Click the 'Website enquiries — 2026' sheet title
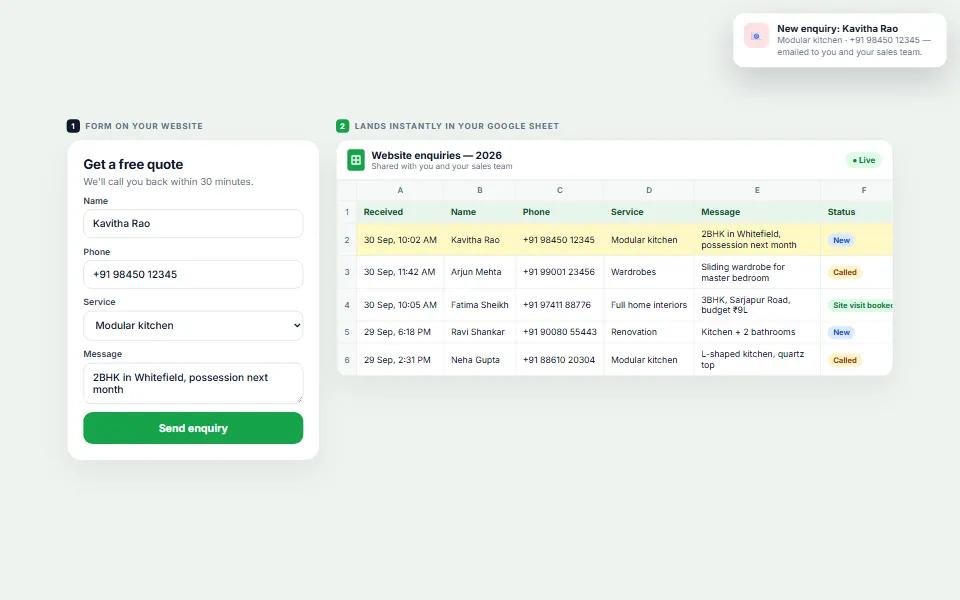Screen dimensions: 960x600 (437, 156)
